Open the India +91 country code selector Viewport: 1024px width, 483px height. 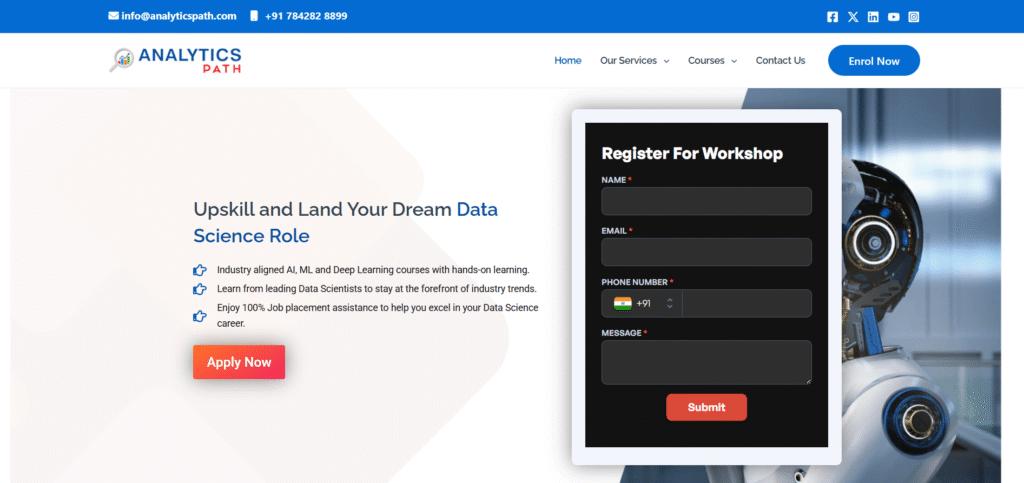(x=642, y=303)
